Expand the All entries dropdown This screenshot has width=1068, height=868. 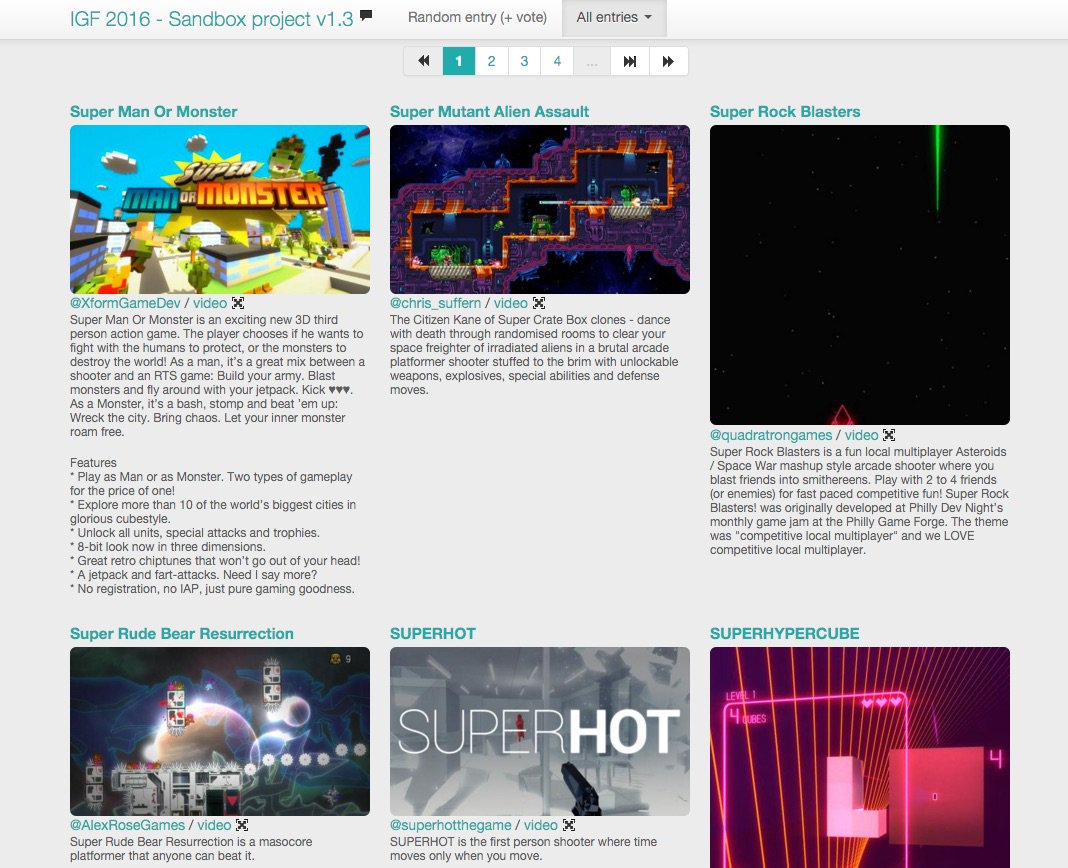614,18
